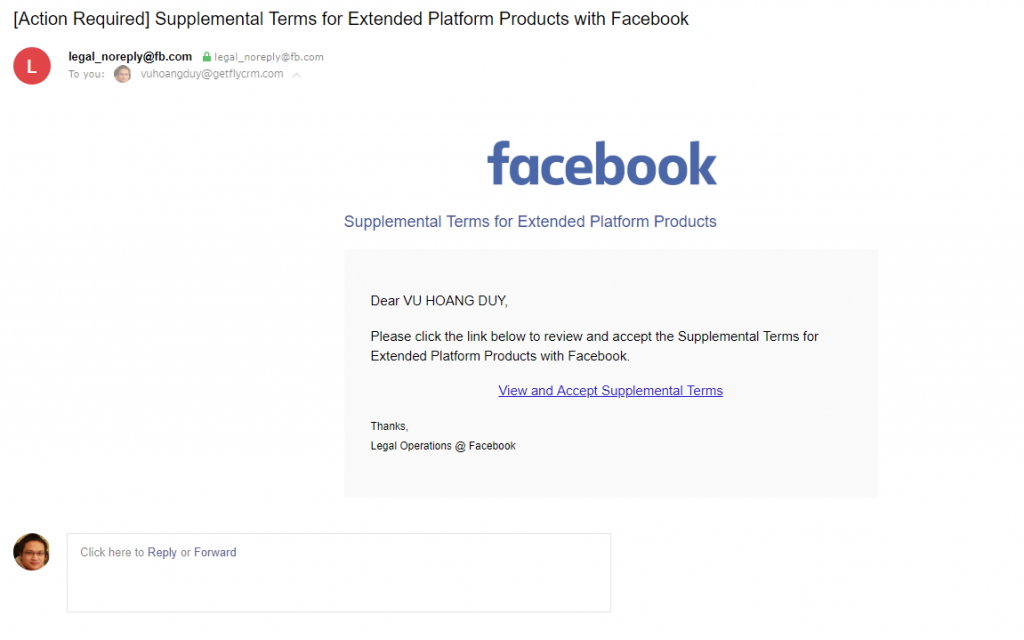The image size is (1024, 640).
Task: Click the green lock security icon
Action: pos(206,57)
